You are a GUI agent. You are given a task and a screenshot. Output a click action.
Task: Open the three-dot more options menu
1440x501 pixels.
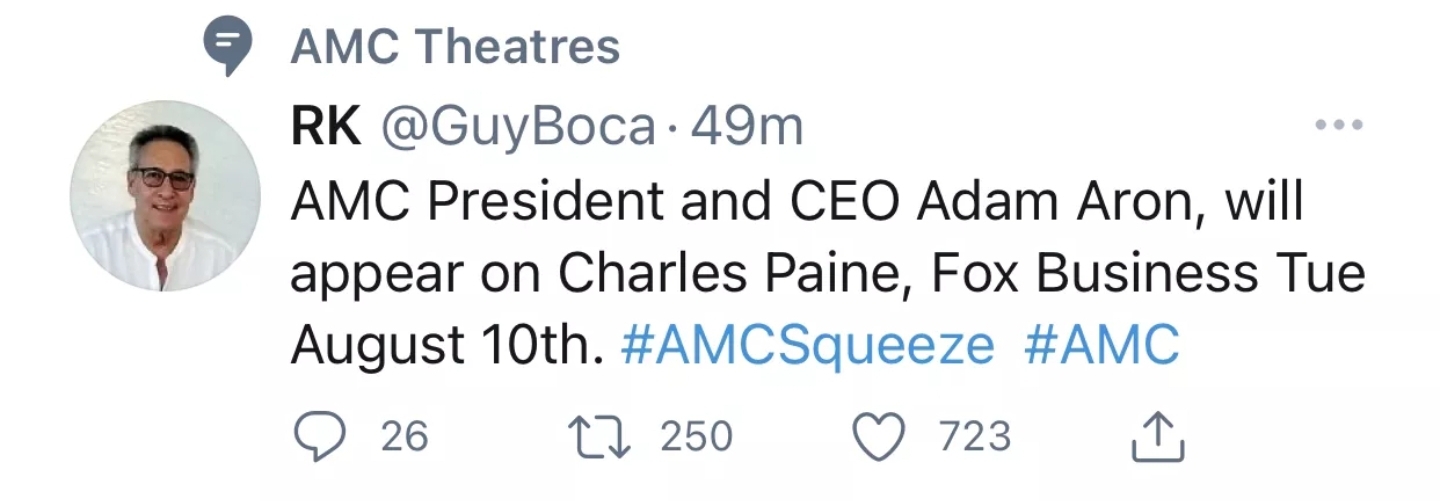point(1339,125)
